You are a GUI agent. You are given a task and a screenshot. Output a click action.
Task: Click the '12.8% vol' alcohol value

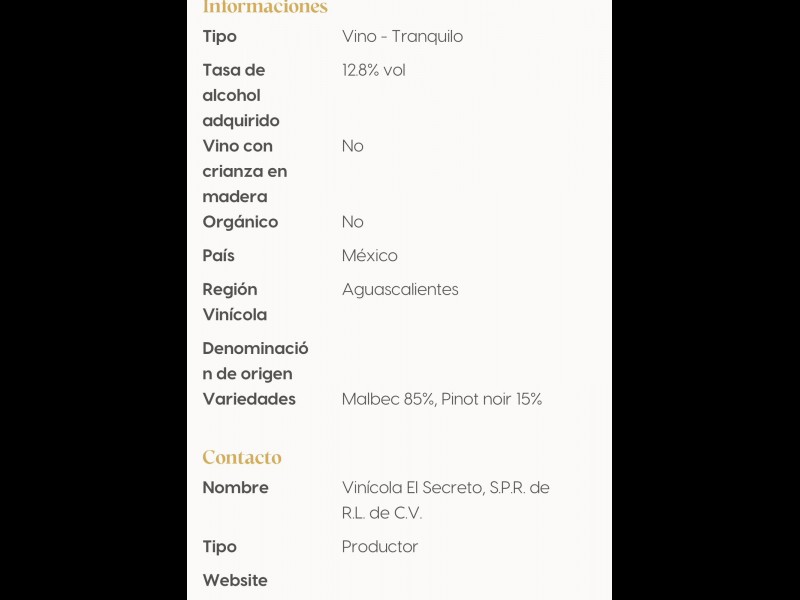[373, 70]
